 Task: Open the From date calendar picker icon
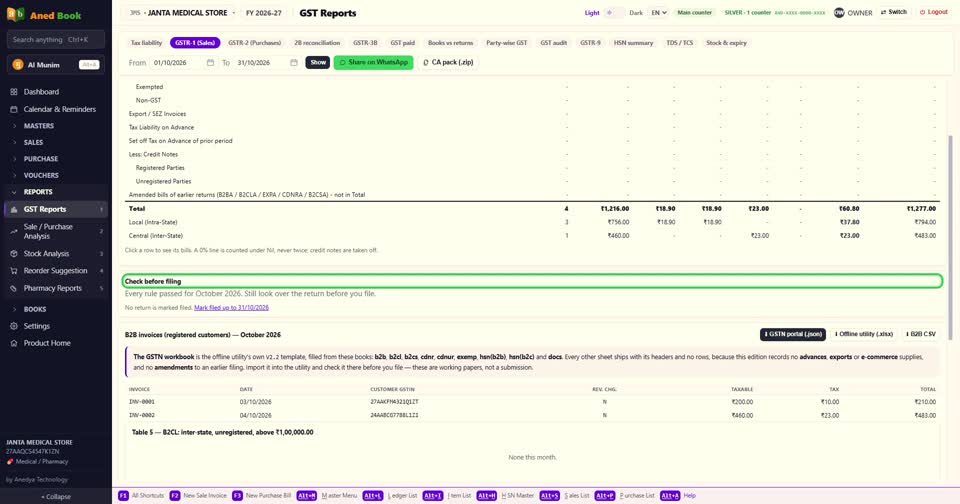(210, 62)
